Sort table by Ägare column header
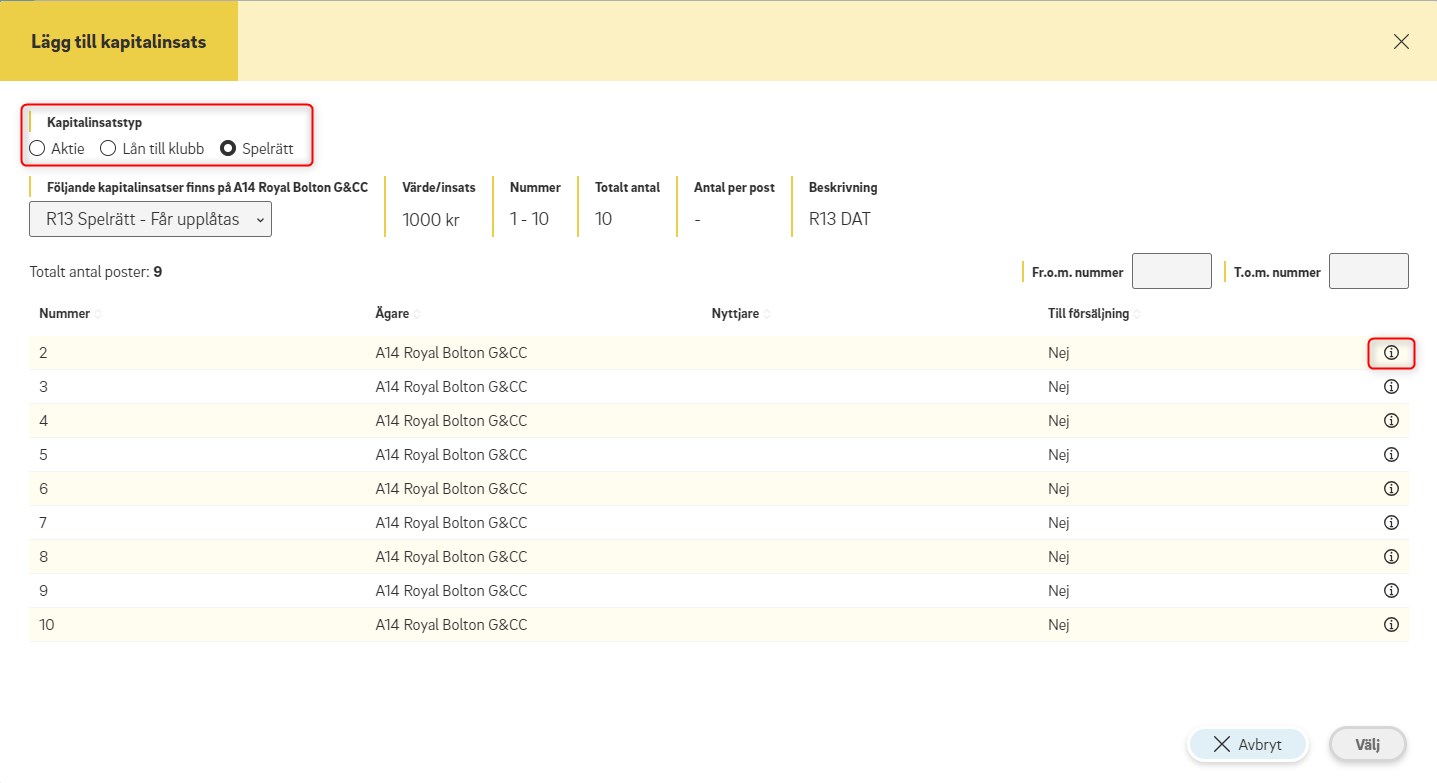The width and height of the screenshot is (1437, 783). click(x=392, y=314)
